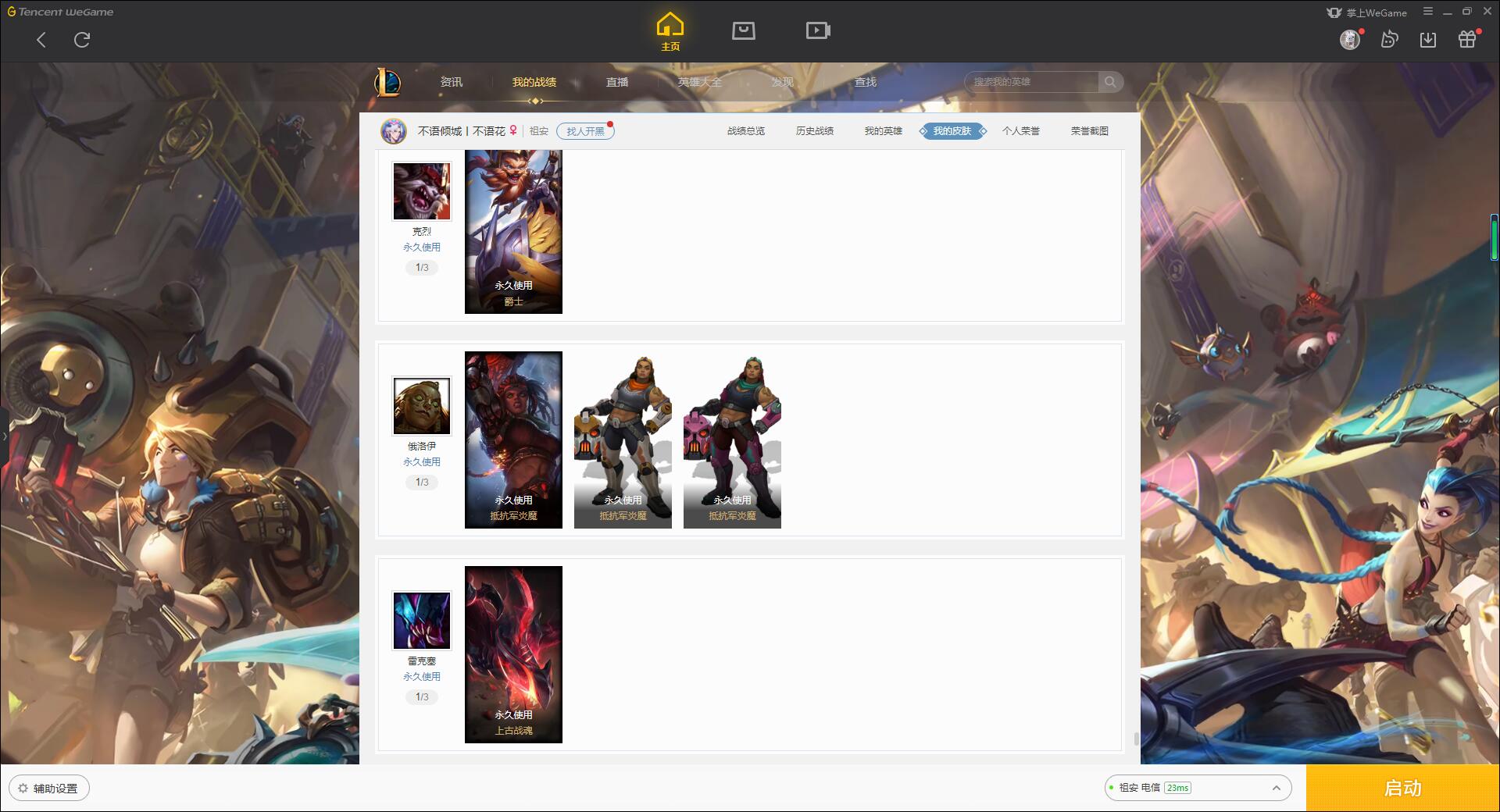Open the 荣誉截图 sub-tab

(1090, 131)
